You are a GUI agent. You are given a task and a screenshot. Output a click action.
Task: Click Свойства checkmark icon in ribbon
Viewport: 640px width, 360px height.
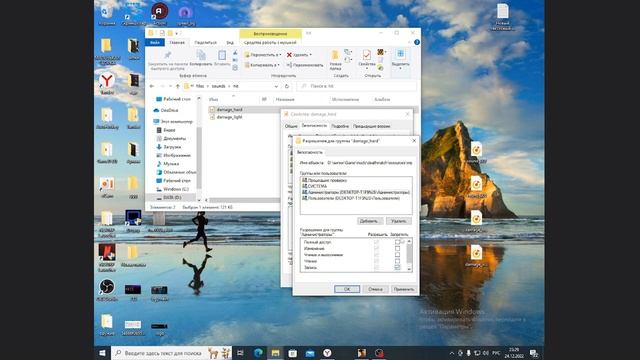[x=367, y=55]
